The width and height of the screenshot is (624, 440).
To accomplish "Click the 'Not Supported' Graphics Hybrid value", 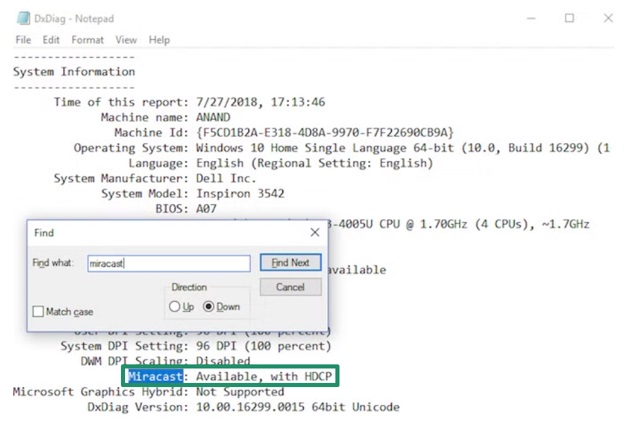I will click(240, 392).
